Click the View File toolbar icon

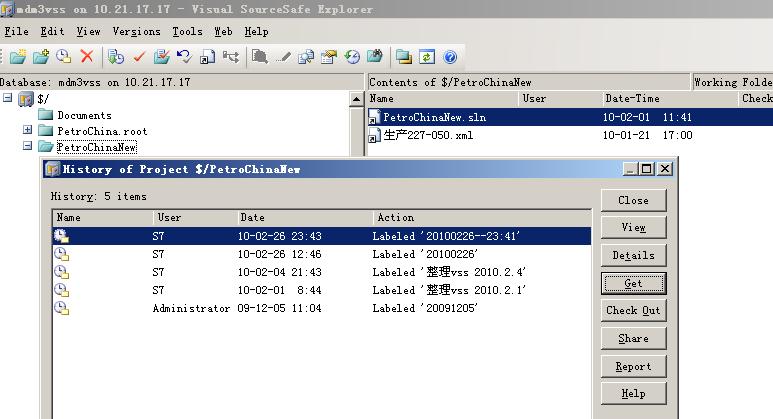(x=260, y=57)
